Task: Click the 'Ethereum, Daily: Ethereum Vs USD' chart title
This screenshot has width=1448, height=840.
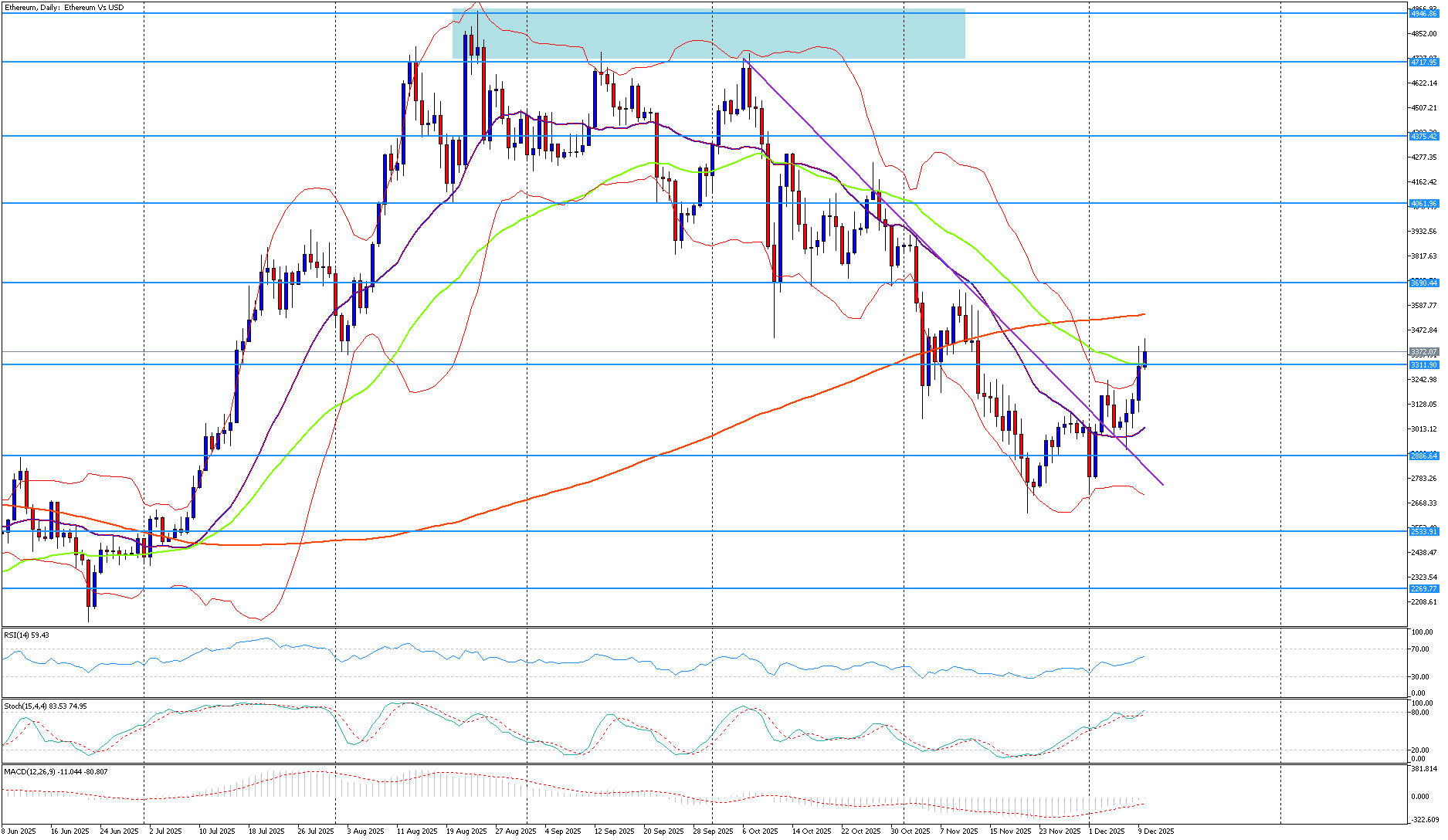Action: (64, 8)
